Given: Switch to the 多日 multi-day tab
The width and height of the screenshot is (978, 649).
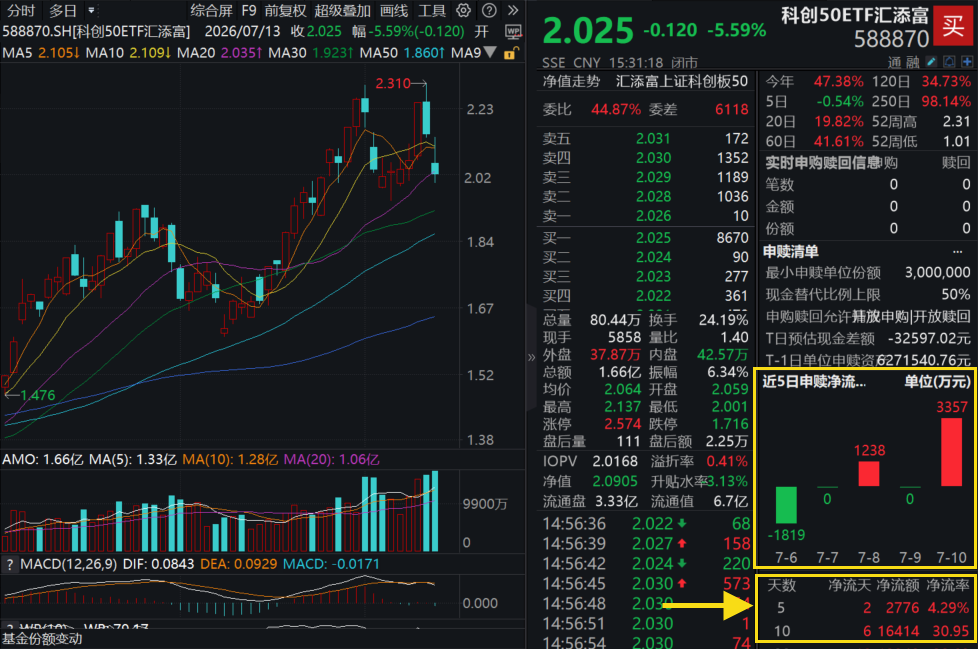Looking at the screenshot, I should [63, 11].
